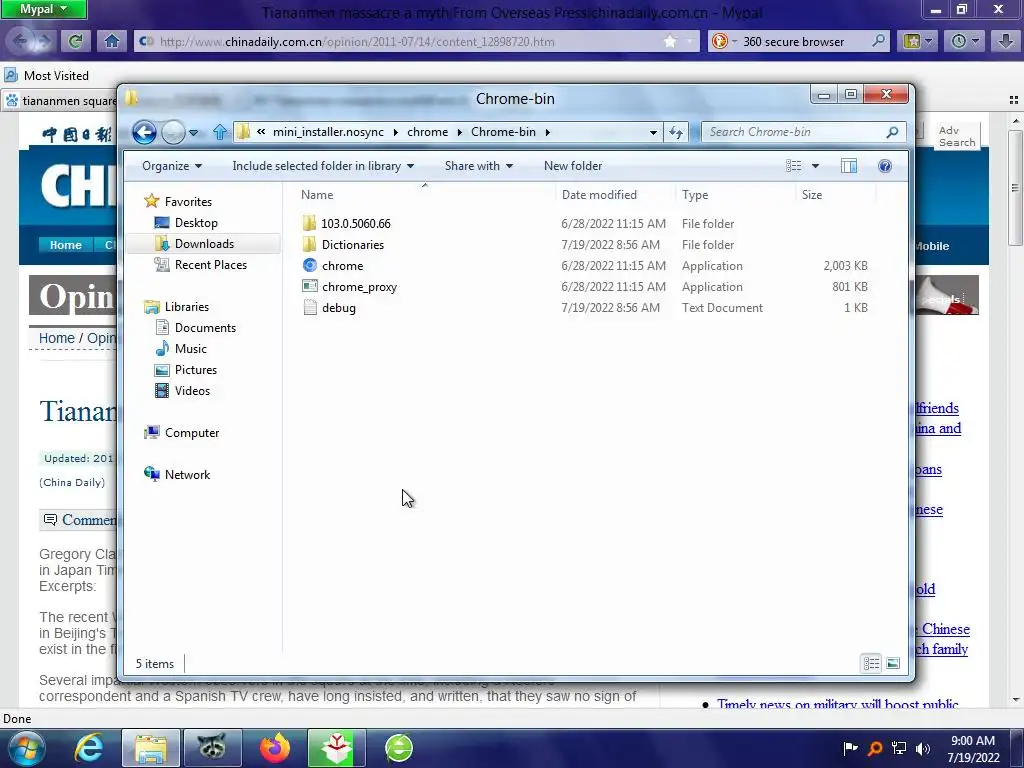
Task: Select Videos library
Action: (x=192, y=391)
